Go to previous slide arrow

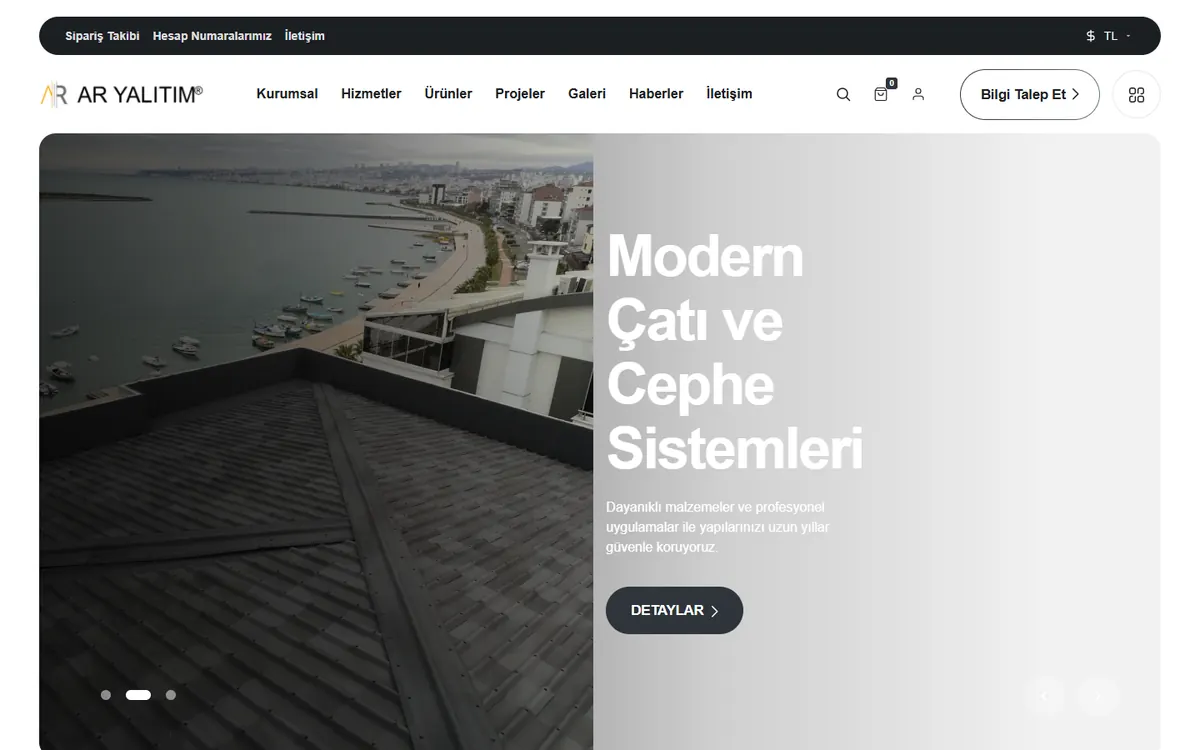tap(1045, 697)
